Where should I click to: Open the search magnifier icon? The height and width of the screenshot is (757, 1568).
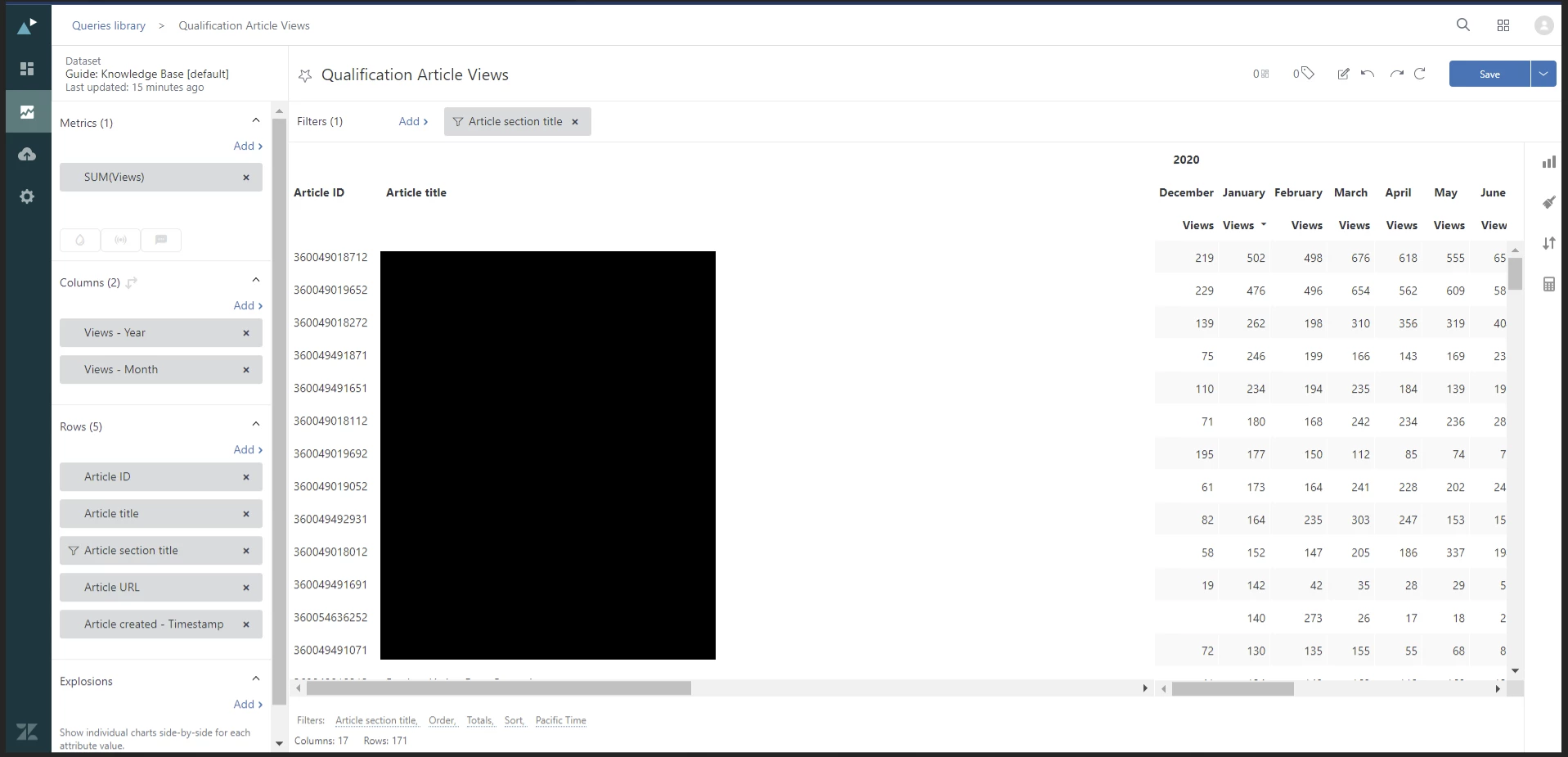pyautogui.click(x=1463, y=25)
